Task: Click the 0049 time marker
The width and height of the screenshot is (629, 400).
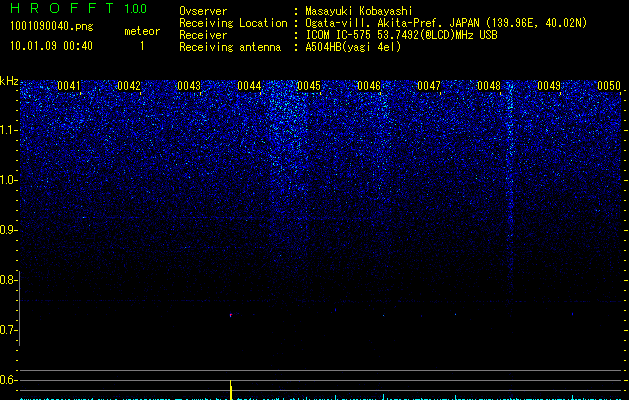Action: pos(549,86)
